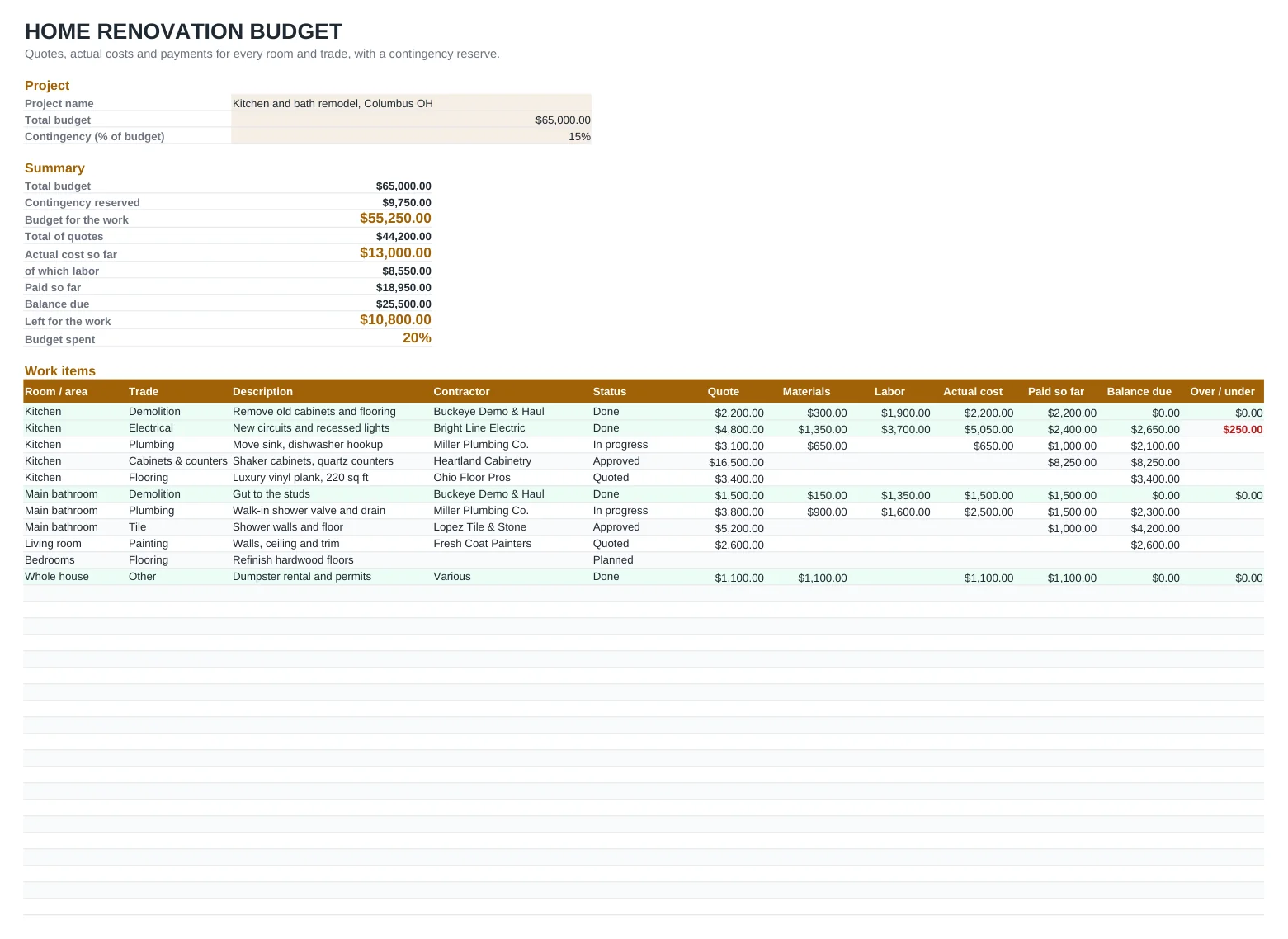Click the Total budget input showing $65,000.00
This screenshot has height=939, width=1288.
click(411, 120)
